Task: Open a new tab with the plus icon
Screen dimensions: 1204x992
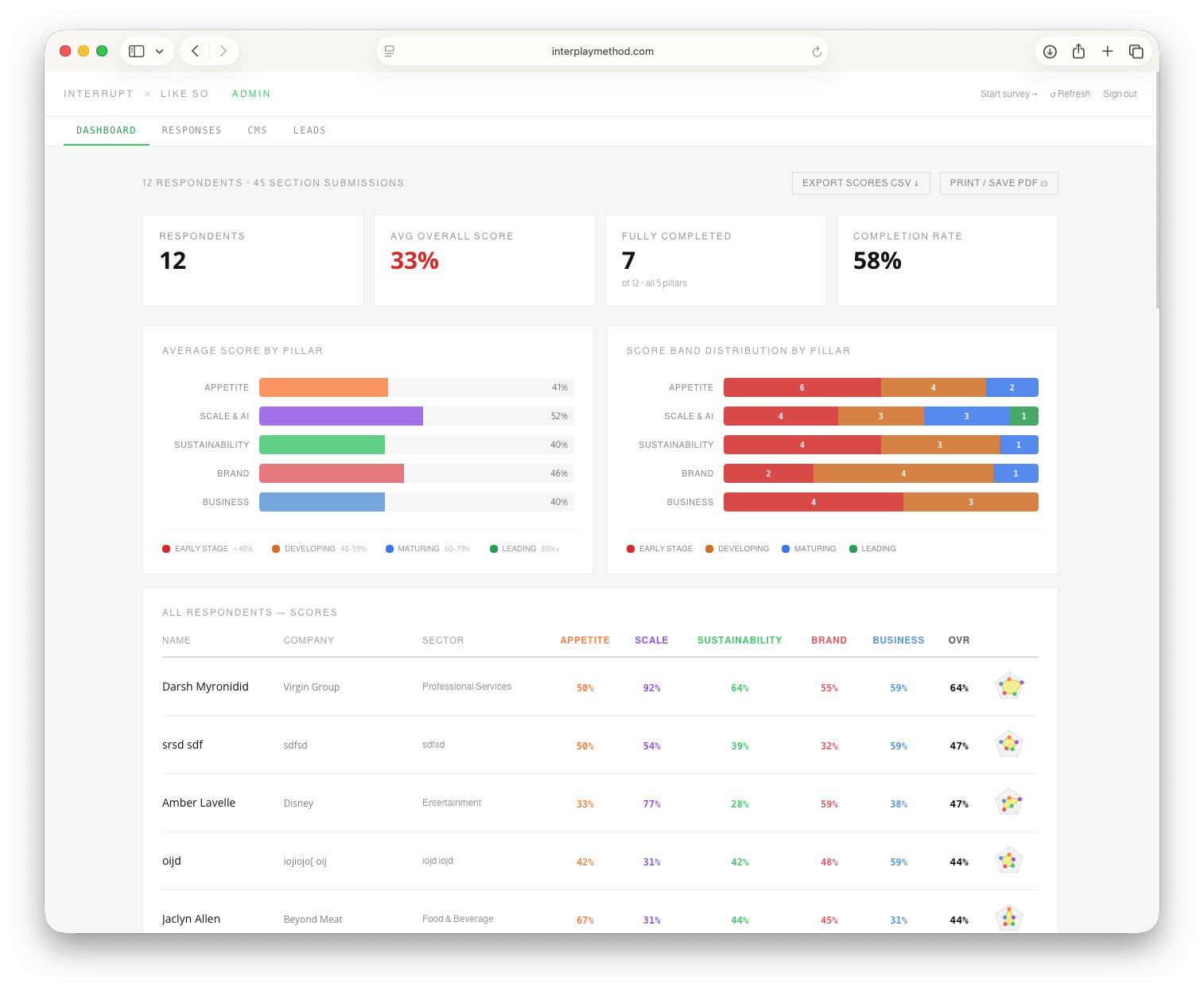Action: [x=1107, y=51]
